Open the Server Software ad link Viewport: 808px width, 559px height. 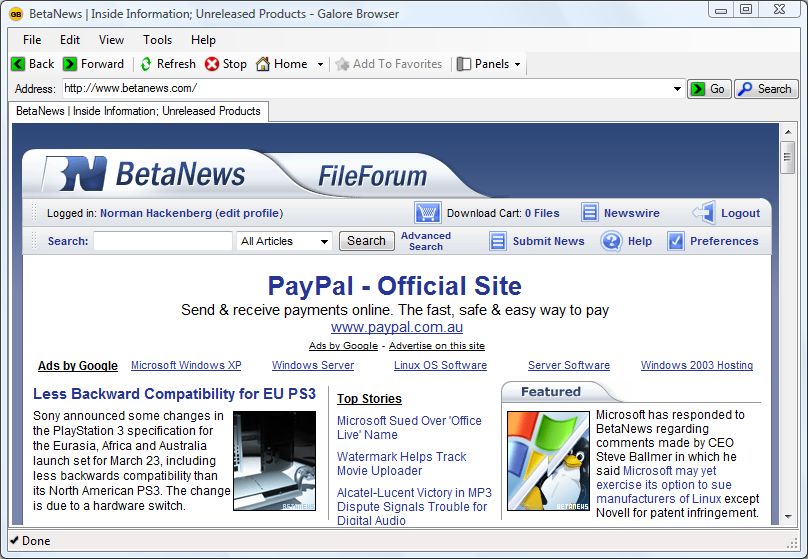click(569, 365)
